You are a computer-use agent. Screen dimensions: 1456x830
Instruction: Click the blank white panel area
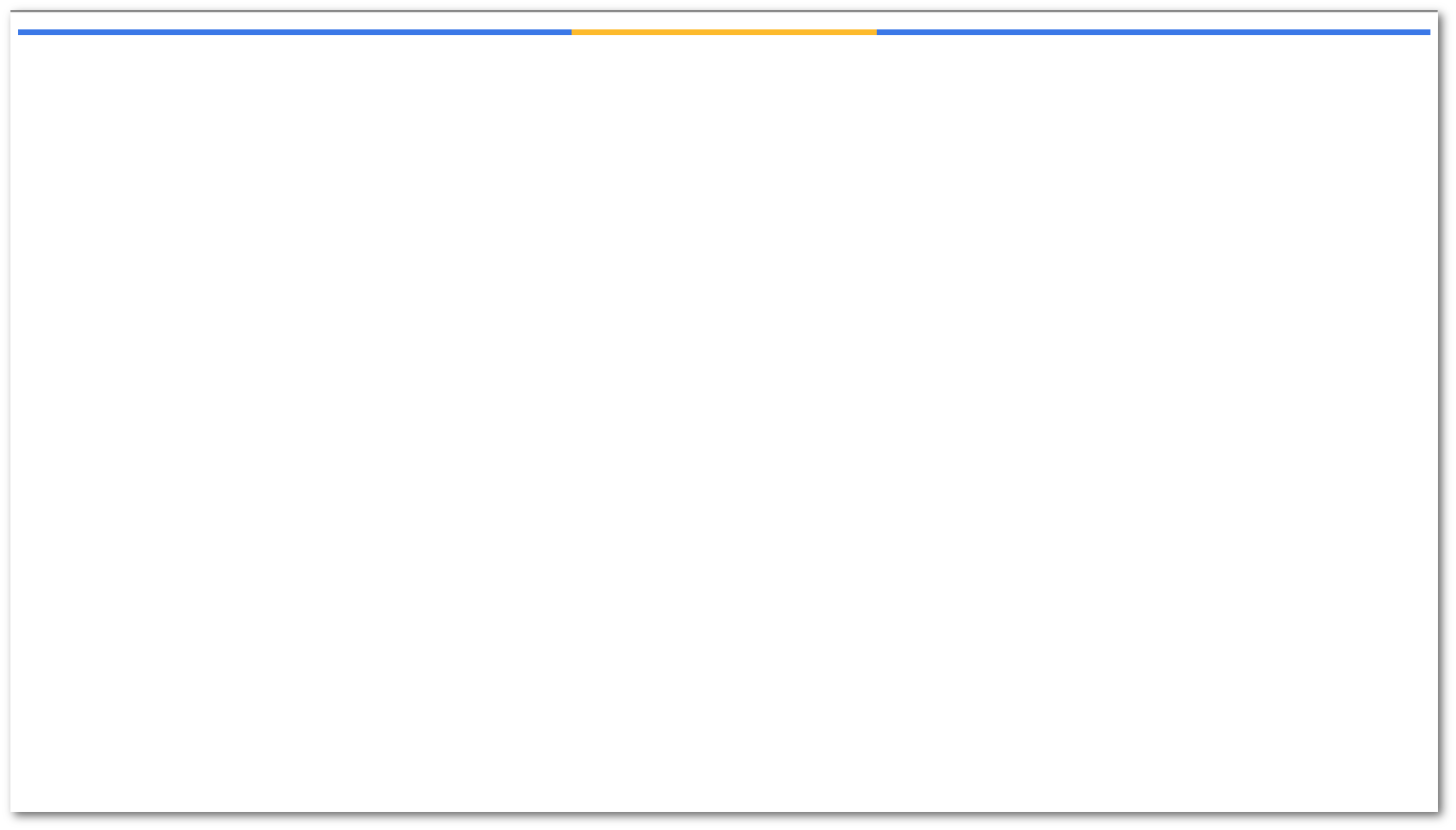(724, 423)
